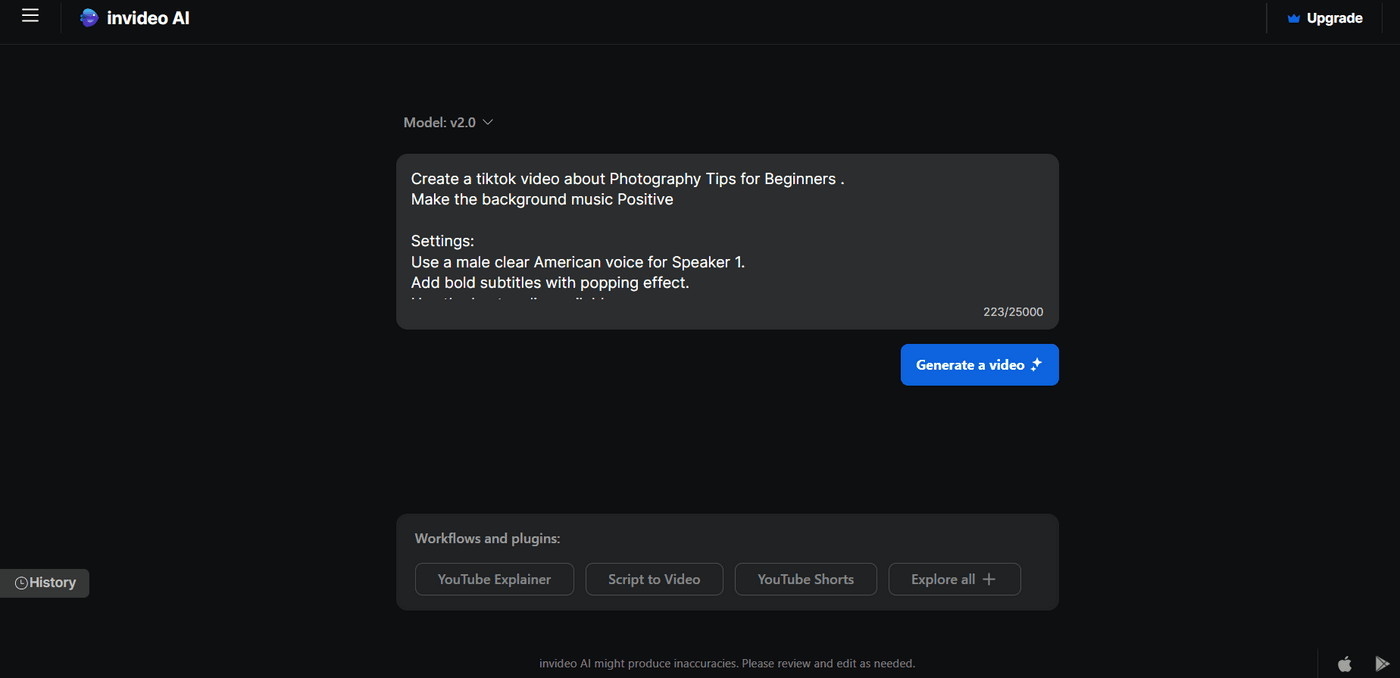Click the 223/25000 character counter

point(1012,311)
